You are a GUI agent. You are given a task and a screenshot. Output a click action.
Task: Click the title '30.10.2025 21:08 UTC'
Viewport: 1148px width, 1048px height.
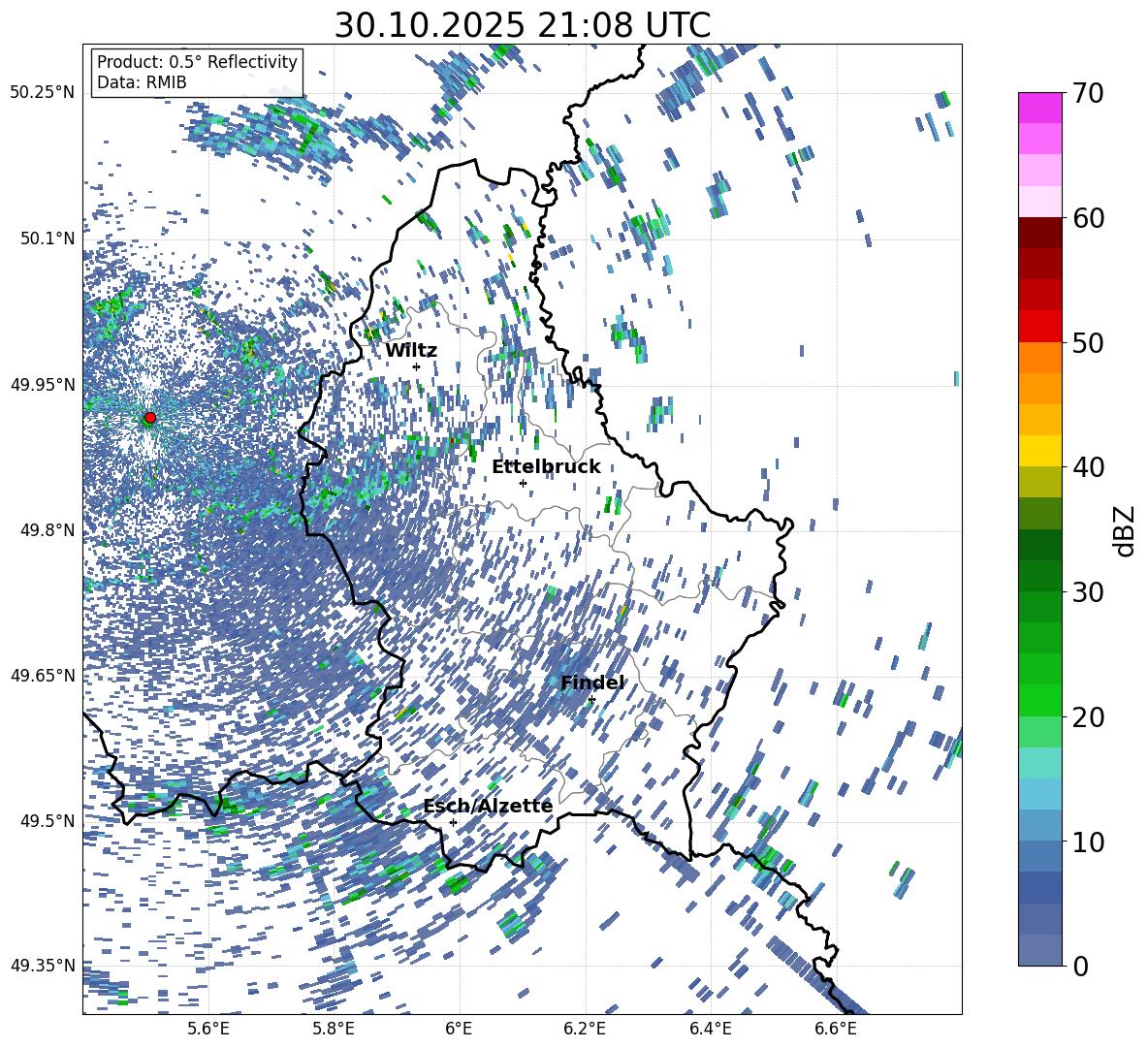(522, 25)
